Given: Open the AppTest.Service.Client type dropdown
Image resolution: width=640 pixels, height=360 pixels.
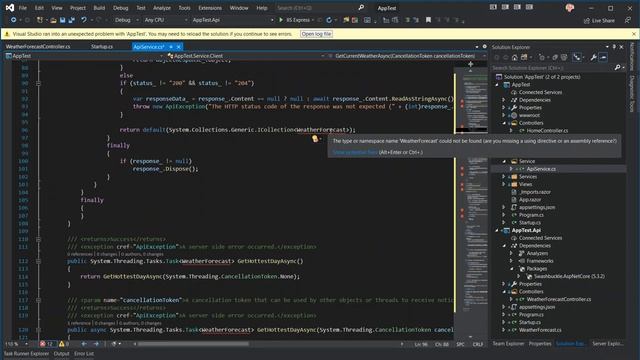Looking at the screenshot, I should point(245,56).
